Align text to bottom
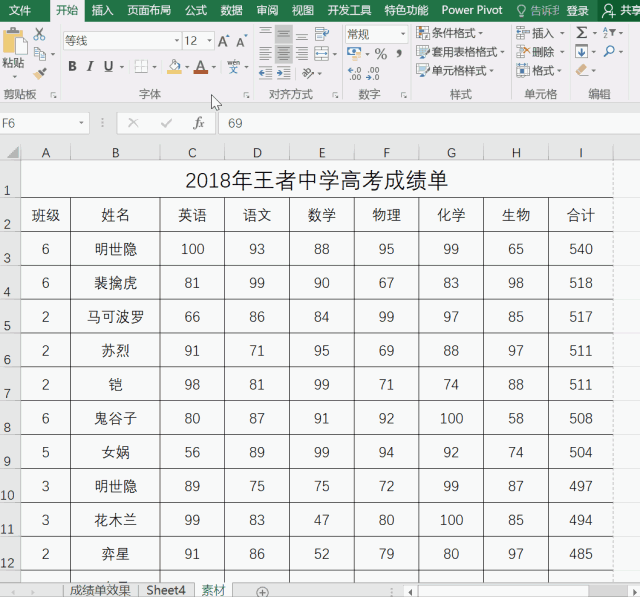Viewport: 640px width, 597px height. pos(302,36)
